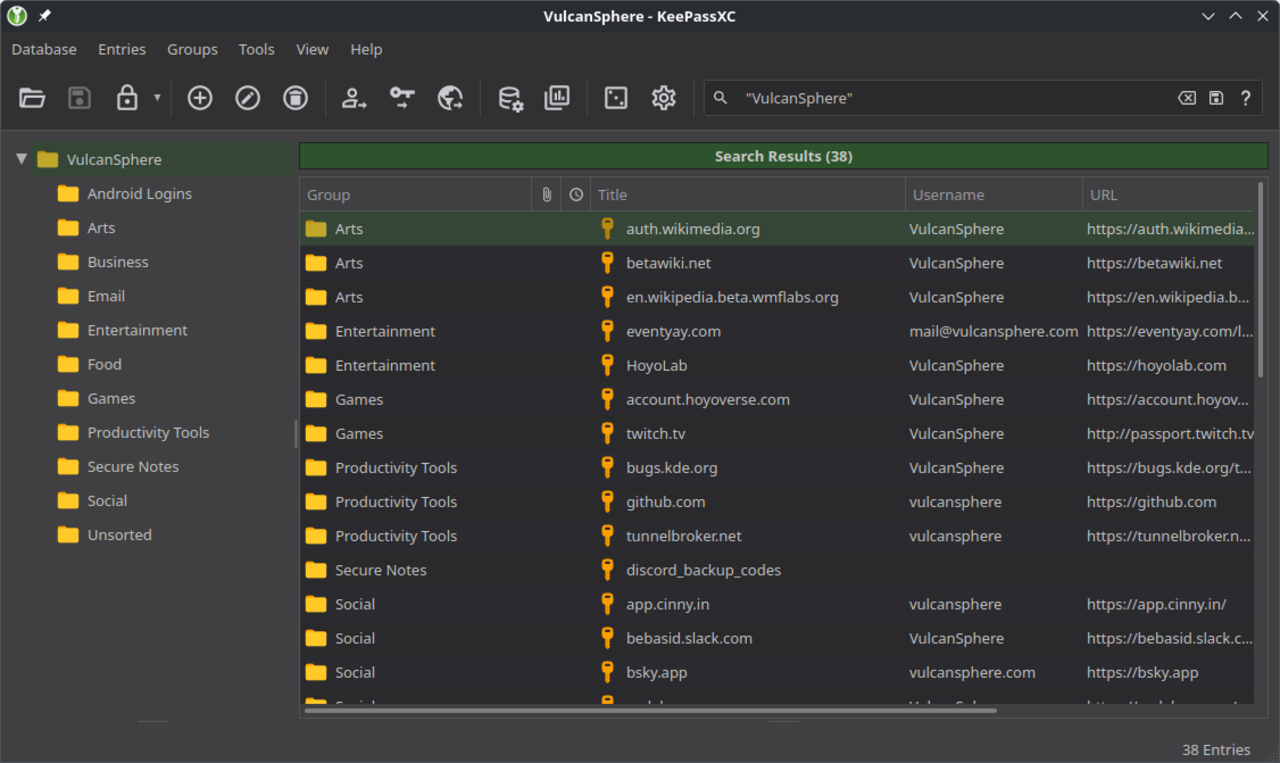Viewport: 1280px width, 763px height.
Task: Click the pin window icon in title bar
Action: [44, 16]
